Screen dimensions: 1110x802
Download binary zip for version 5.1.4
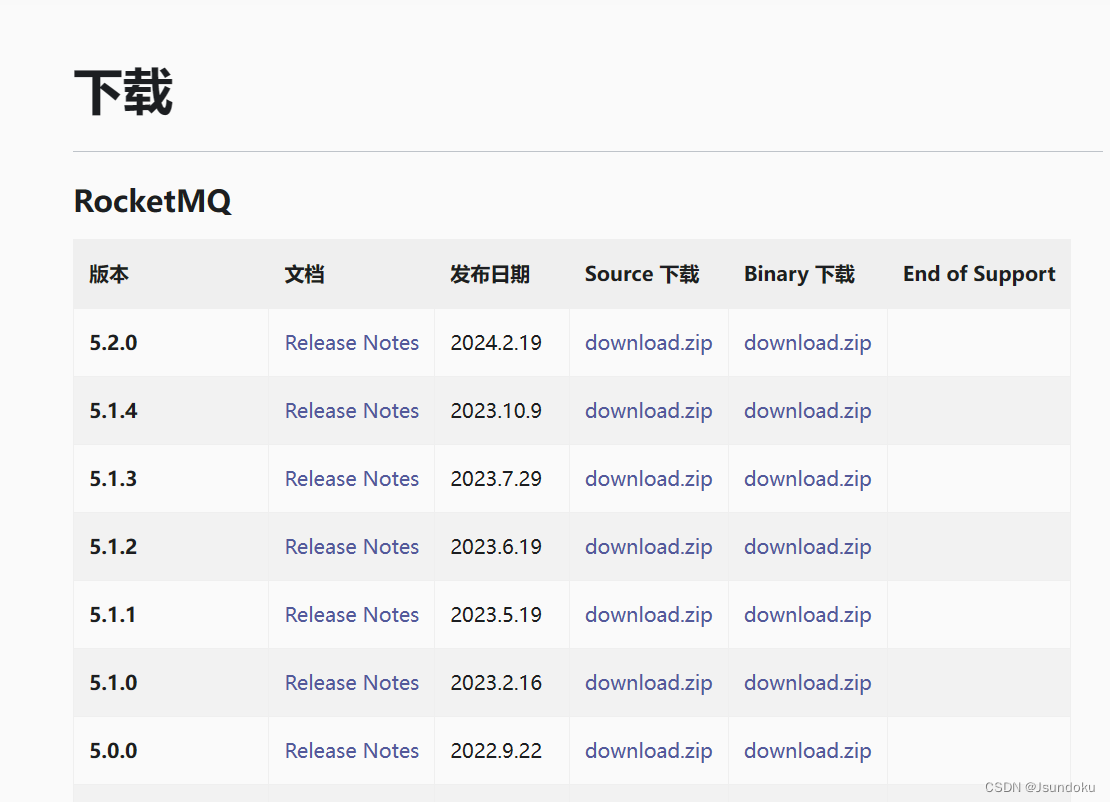[808, 411]
